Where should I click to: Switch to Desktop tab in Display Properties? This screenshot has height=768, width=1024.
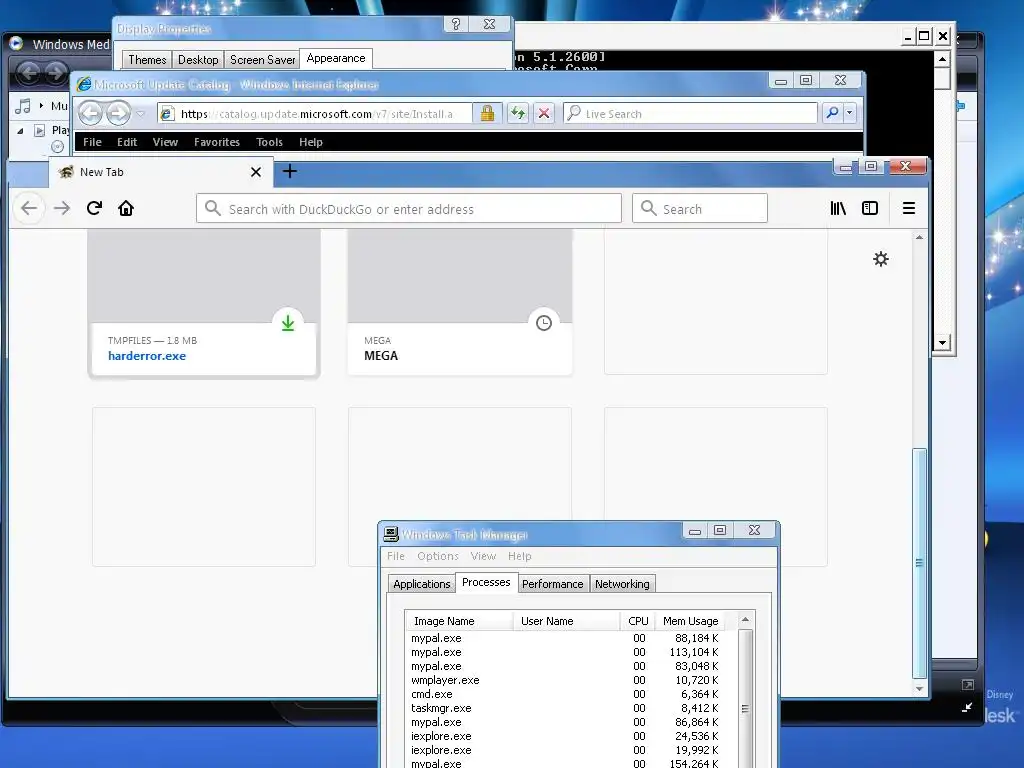pos(198,60)
